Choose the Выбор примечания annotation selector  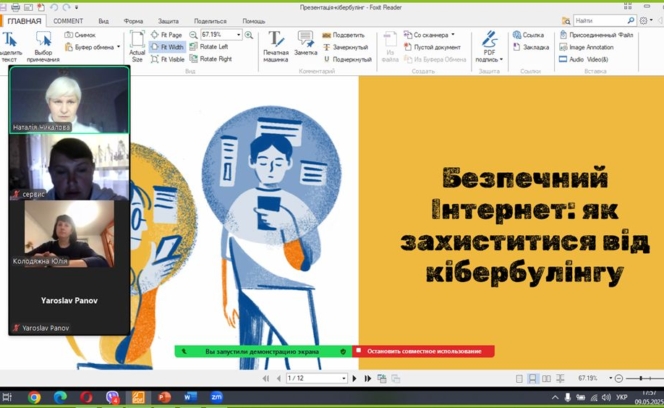(43, 47)
